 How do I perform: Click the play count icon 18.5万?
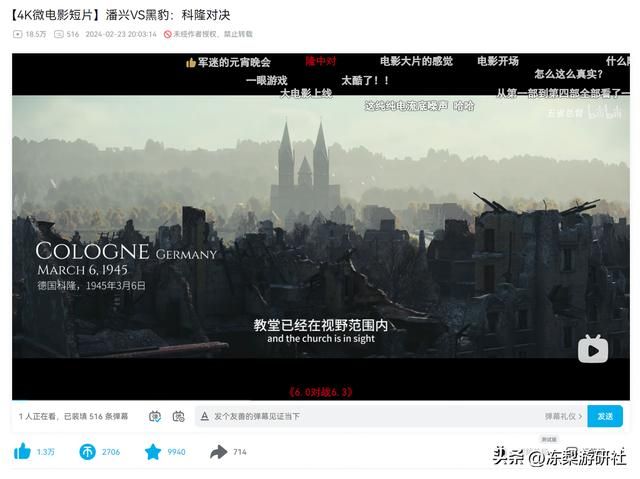(x=18, y=34)
